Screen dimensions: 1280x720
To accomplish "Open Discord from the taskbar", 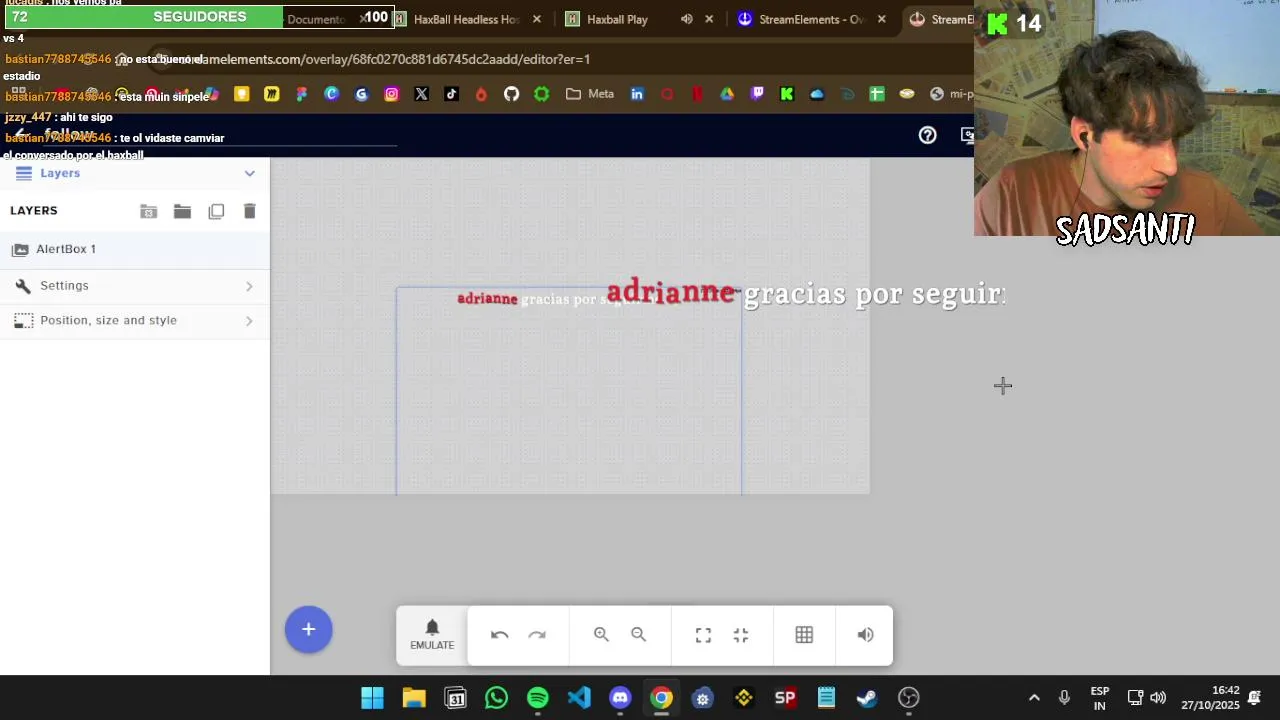I will point(620,698).
